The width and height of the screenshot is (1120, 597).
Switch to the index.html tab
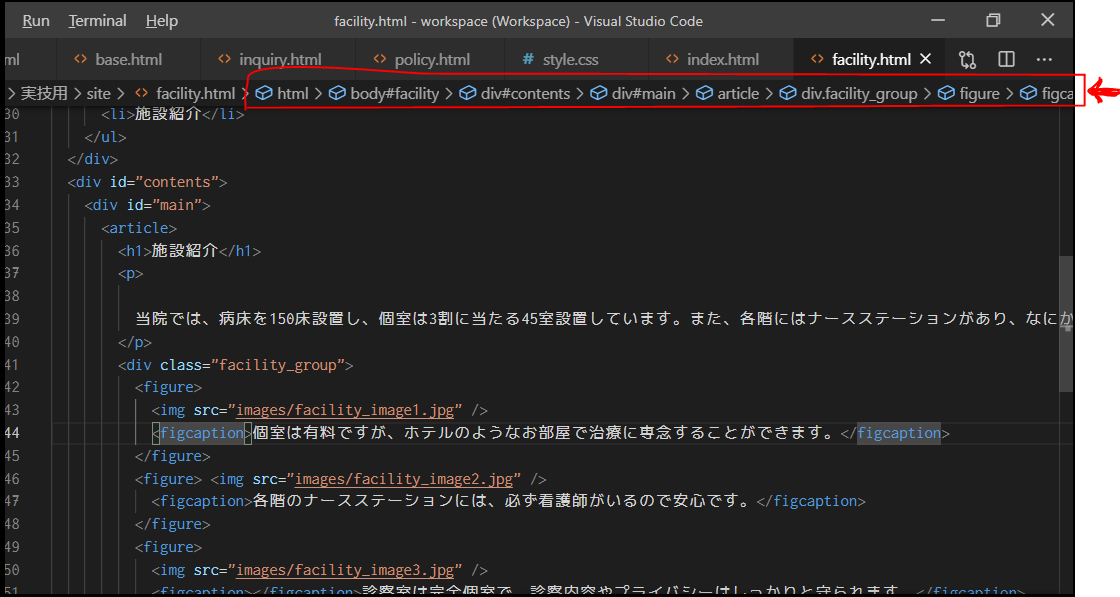pyautogui.click(x=723, y=59)
